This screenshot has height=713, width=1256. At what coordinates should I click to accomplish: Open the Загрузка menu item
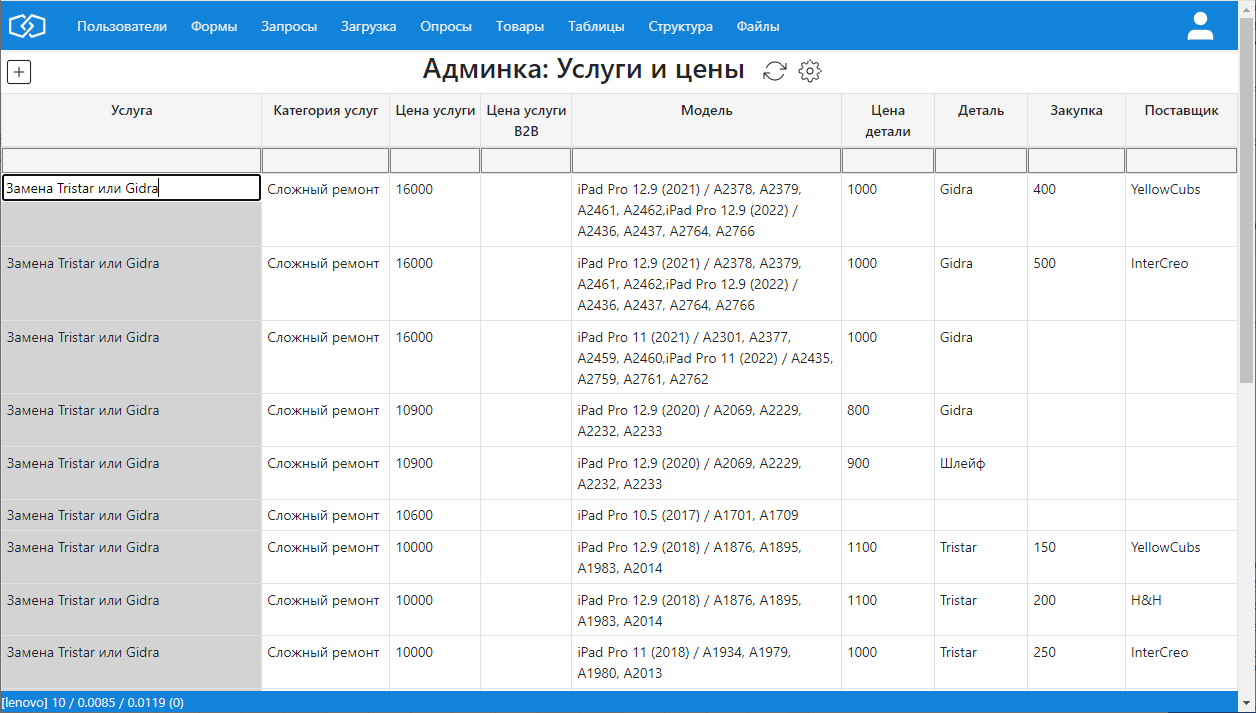[368, 27]
